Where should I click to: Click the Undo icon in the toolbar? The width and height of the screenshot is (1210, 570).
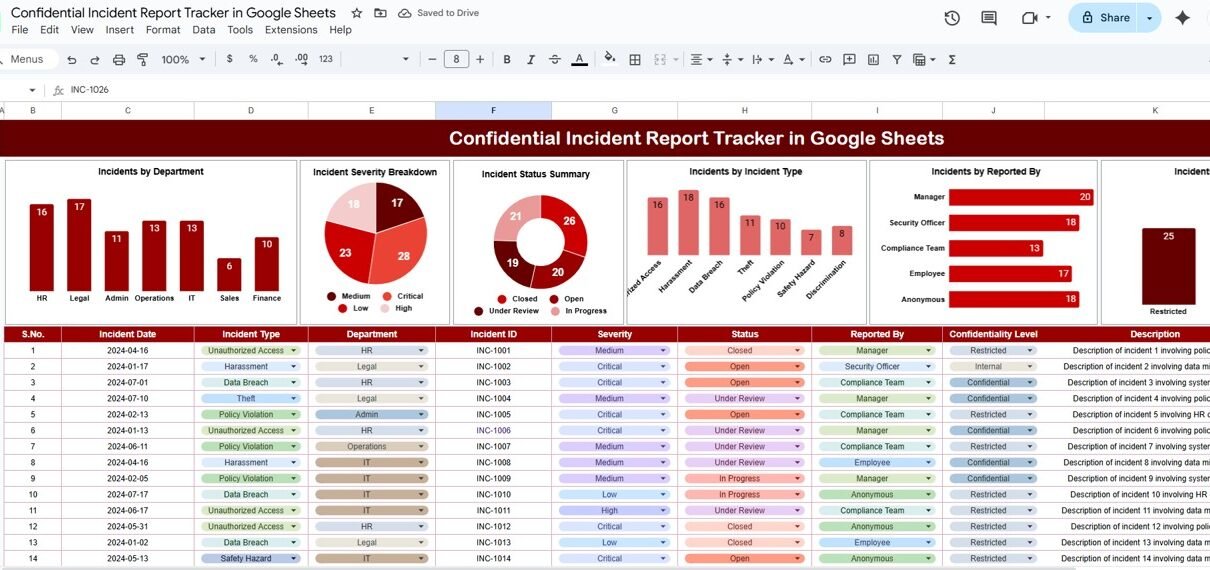(x=72, y=60)
